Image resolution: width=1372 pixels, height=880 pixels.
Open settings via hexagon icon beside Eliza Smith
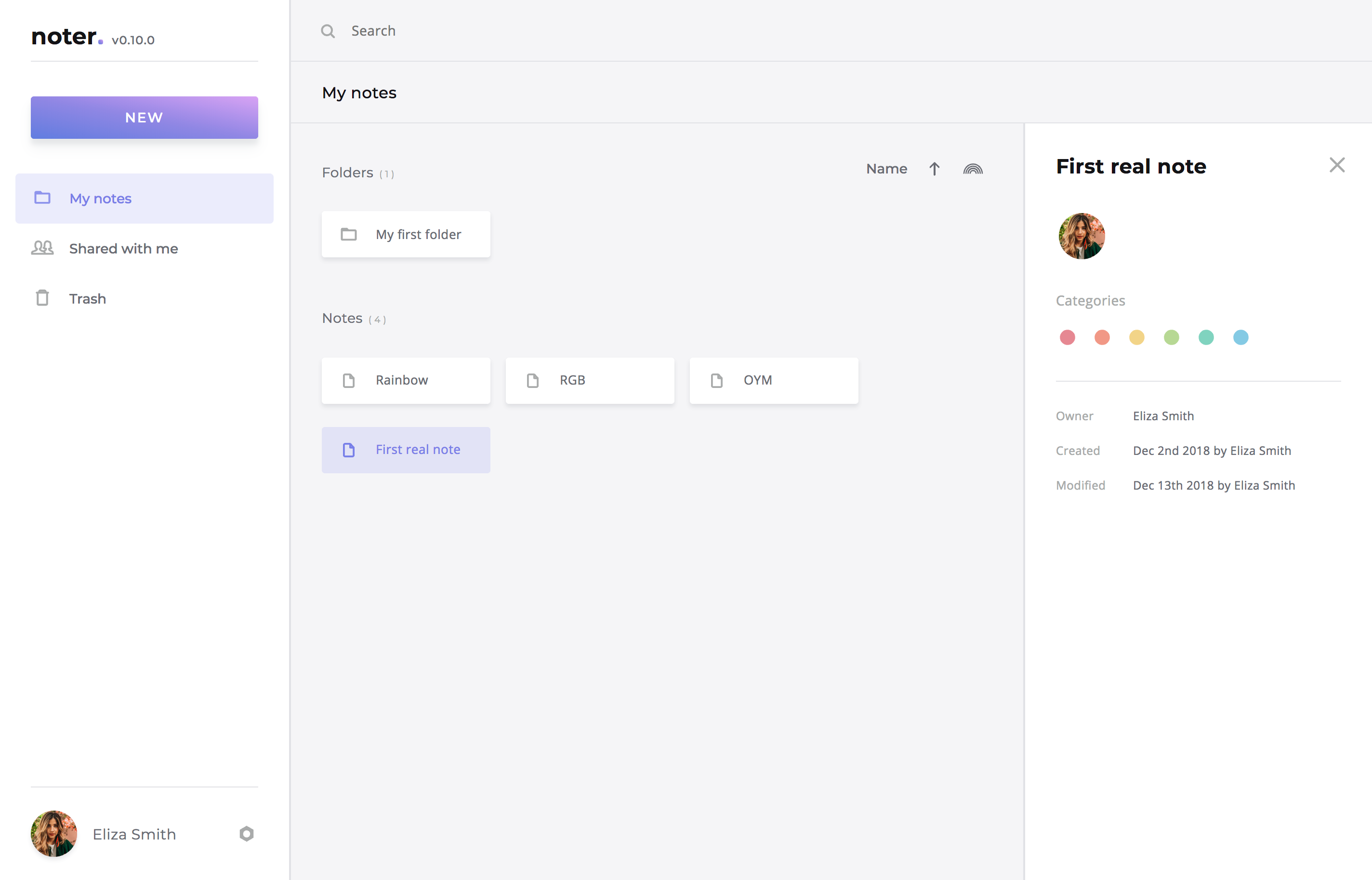tap(246, 834)
